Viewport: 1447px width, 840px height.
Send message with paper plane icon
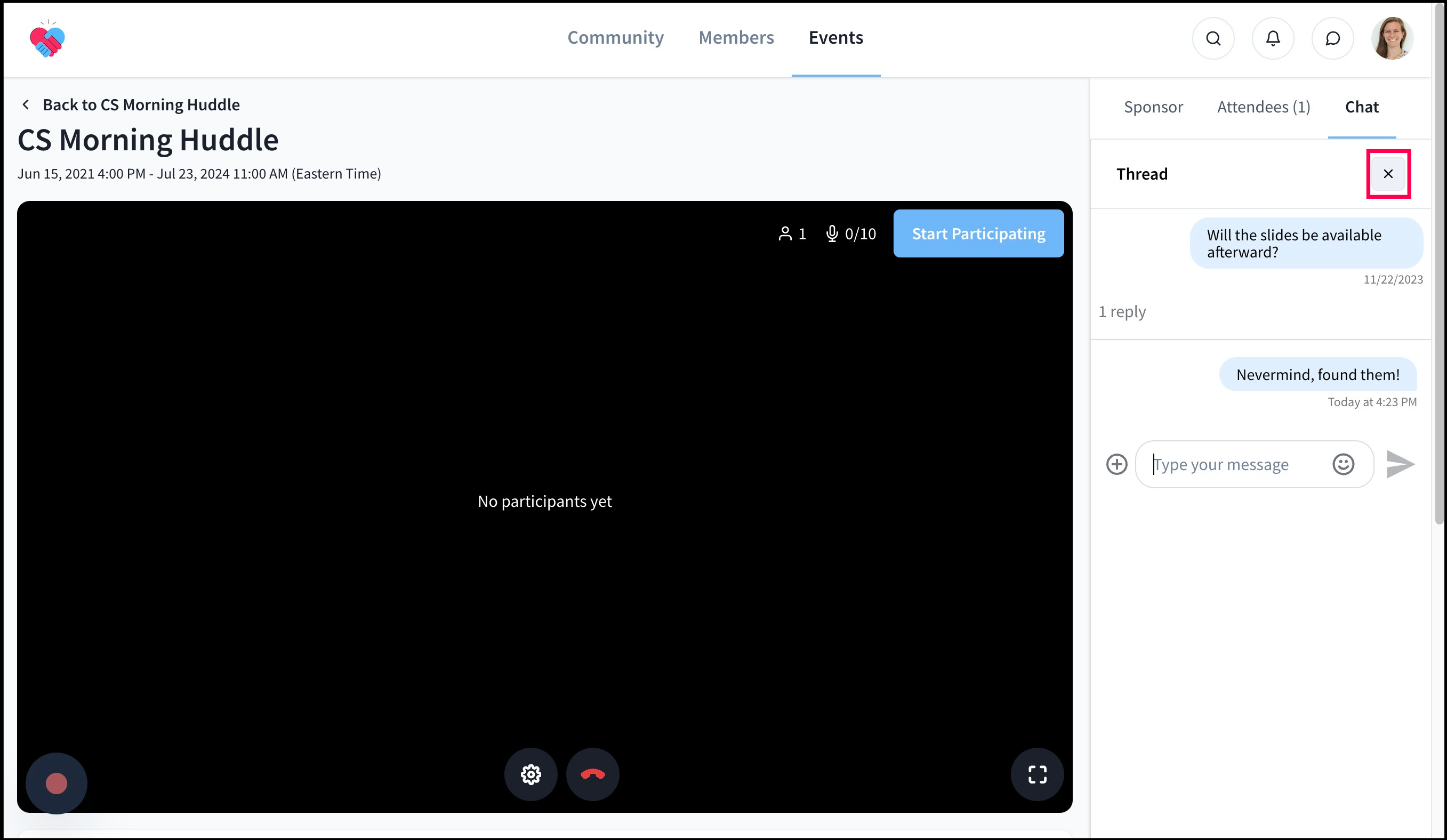1400,464
